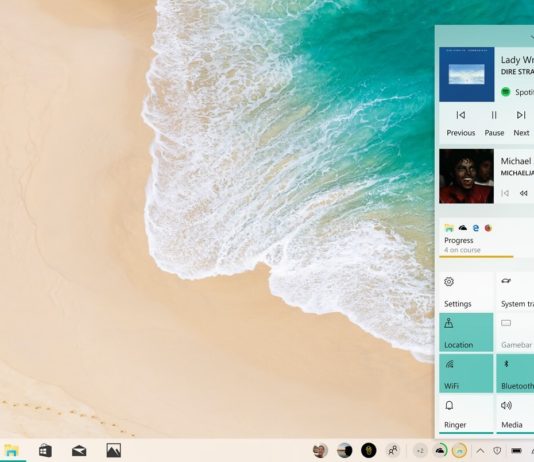Open the black and gold contact avatar
Screen dimensions: 534x462
[368, 450]
